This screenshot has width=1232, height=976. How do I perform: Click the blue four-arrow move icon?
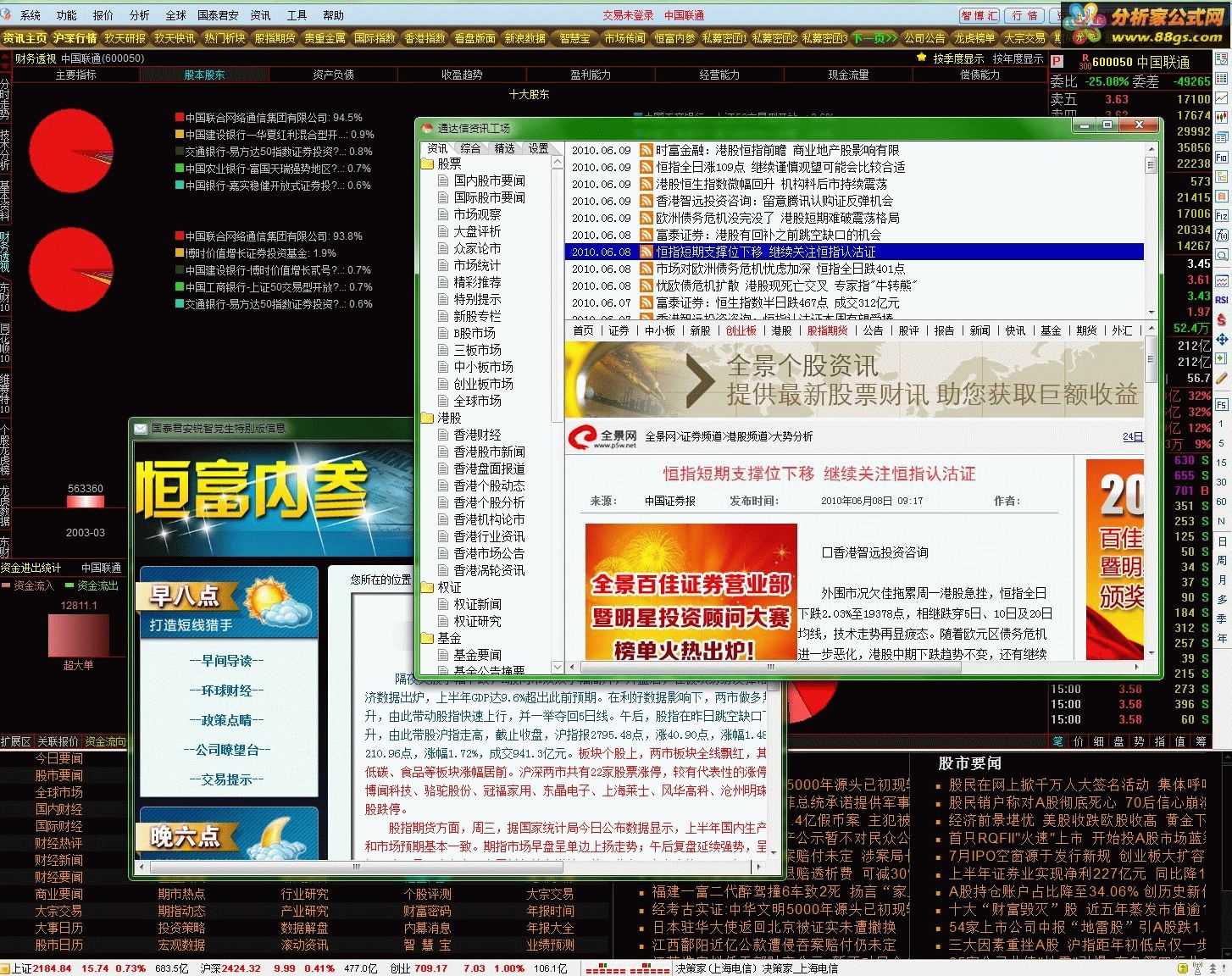tap(1222, 339)
